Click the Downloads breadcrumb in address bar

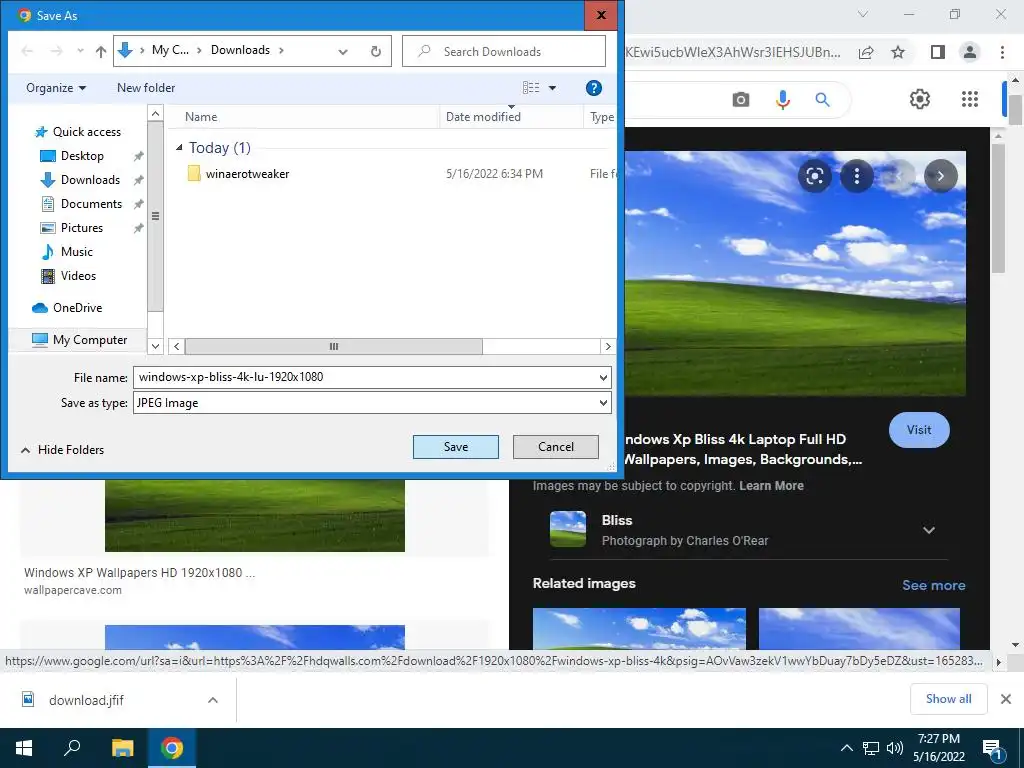tap(240, 50)
